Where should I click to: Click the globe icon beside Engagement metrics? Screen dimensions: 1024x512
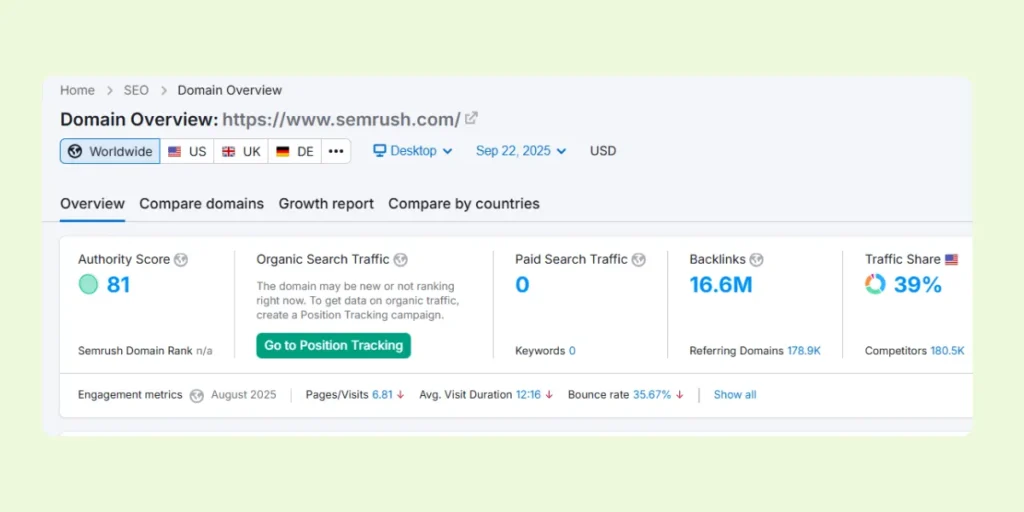[x=197, y=395]
